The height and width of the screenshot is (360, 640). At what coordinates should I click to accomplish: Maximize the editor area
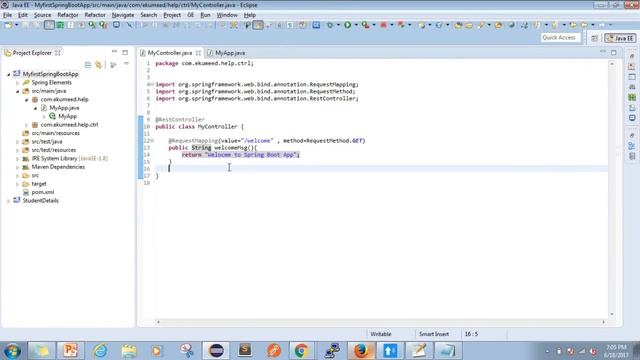(x=613, y=52)
